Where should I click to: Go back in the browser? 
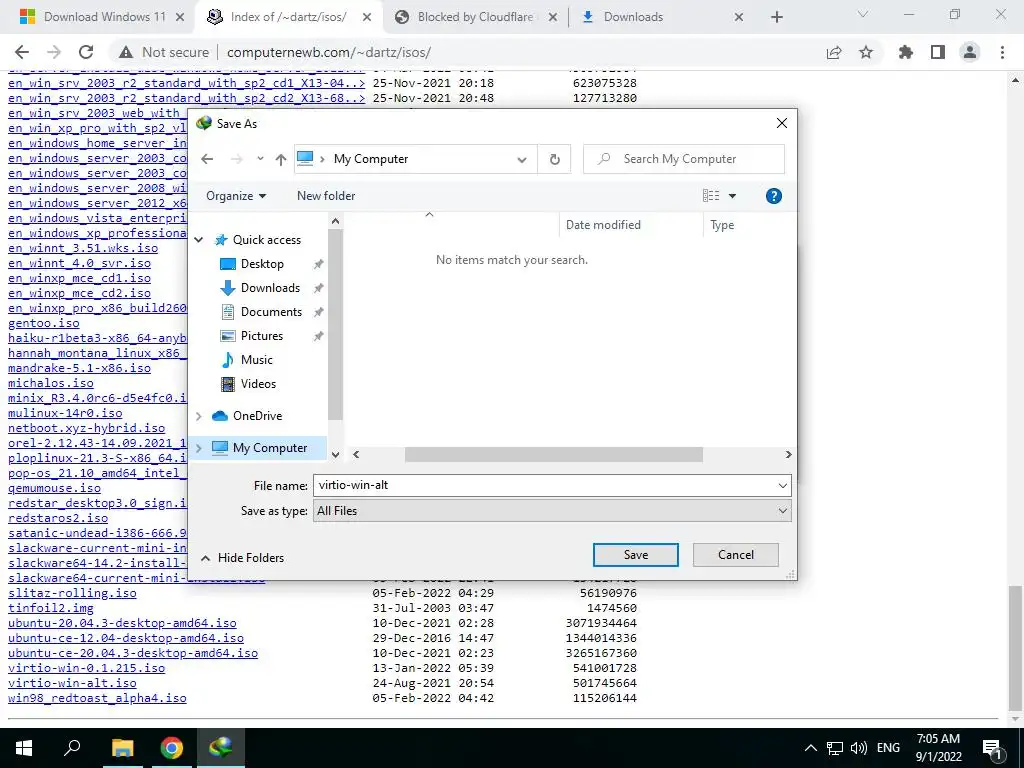click(22, 52)
